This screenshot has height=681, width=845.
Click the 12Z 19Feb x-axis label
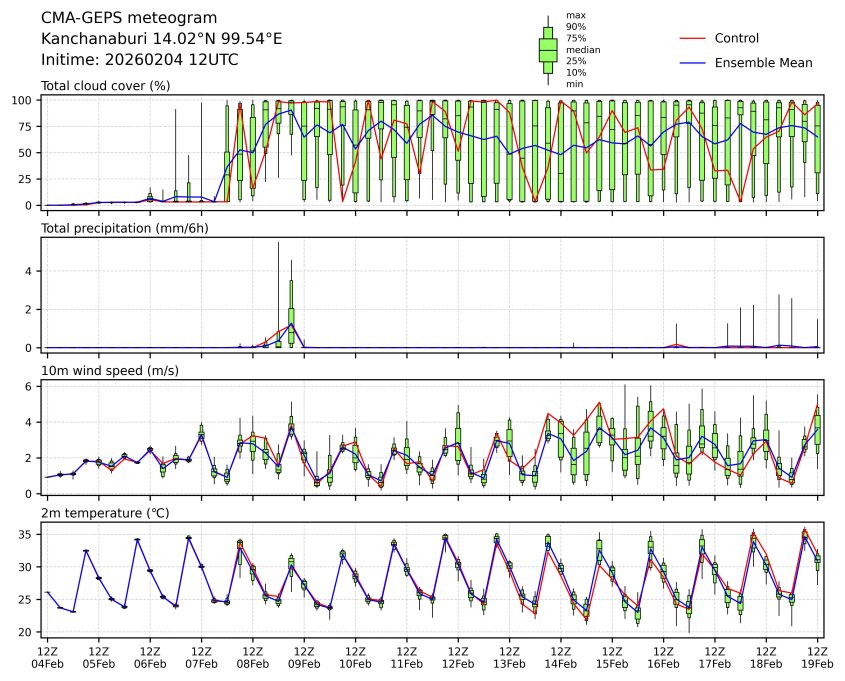click(x=818, y=656)
